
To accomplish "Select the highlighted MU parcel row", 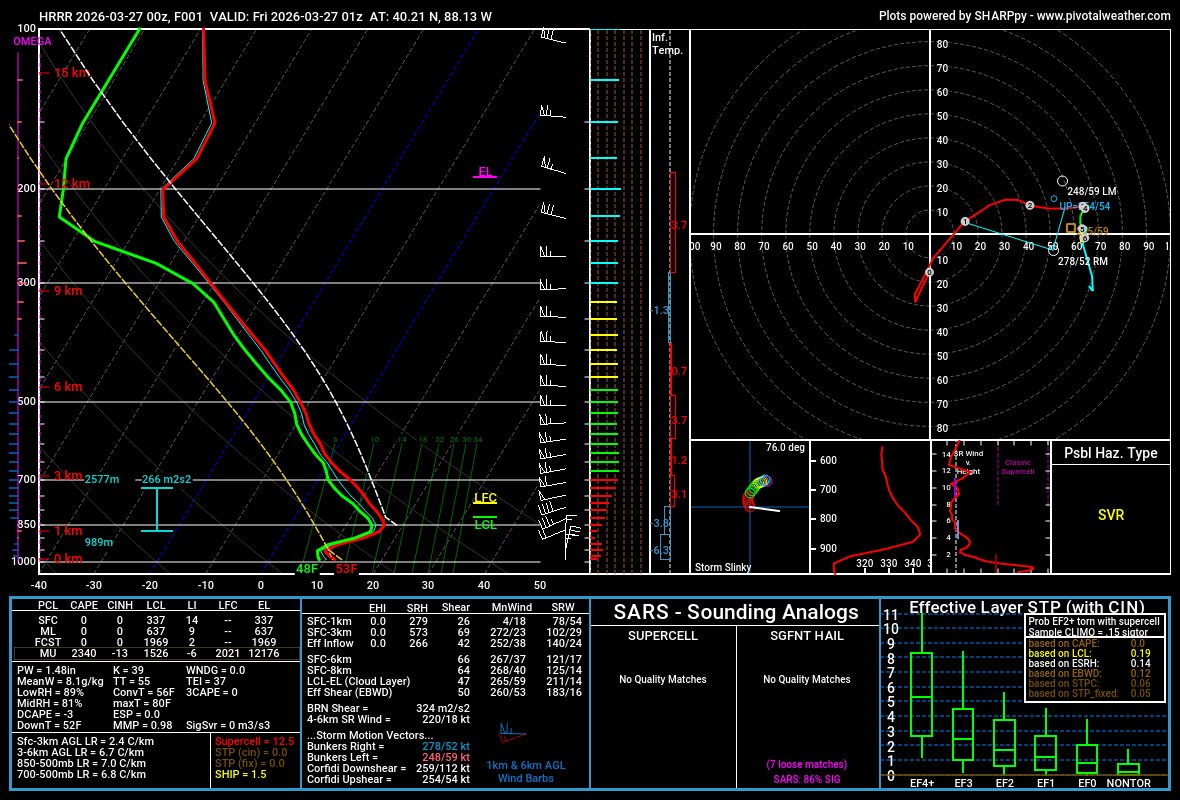I will click(156, 653).
